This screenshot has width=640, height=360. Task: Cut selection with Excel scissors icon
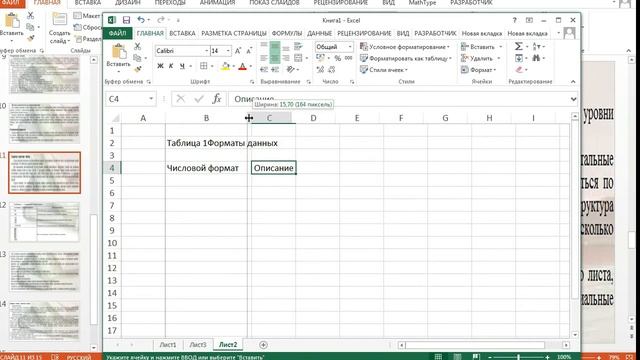coord(138,47)
